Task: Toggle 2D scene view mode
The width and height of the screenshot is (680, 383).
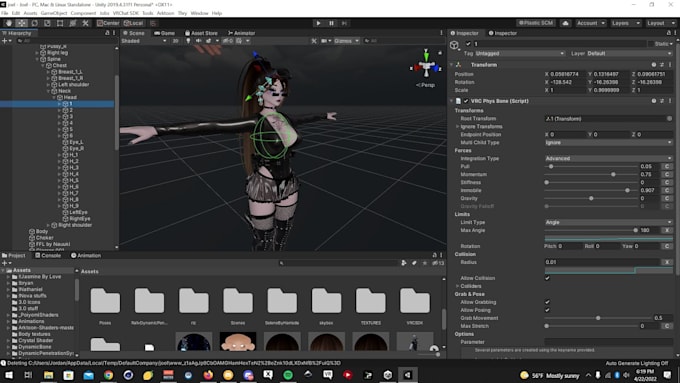Action: 175,41
